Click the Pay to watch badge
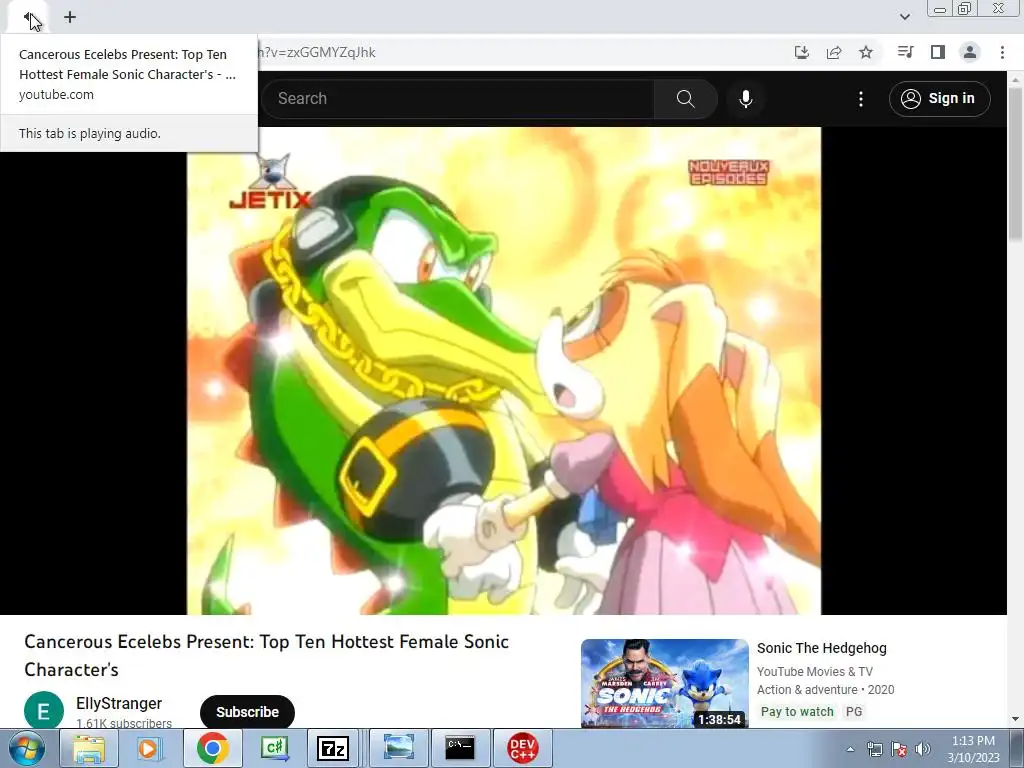Screen dimensions: 1024x768 (x=797, y=712)
